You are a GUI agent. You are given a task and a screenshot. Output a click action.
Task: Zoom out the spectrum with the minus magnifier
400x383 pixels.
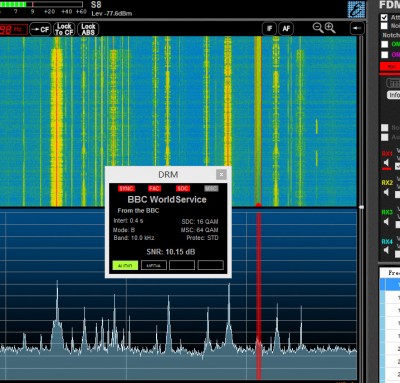[x=318, y=28]
